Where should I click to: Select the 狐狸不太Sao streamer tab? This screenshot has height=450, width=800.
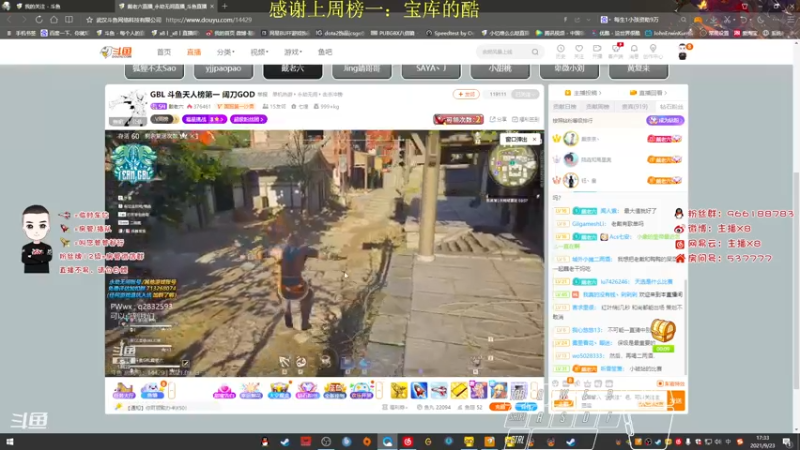point(154,69)
